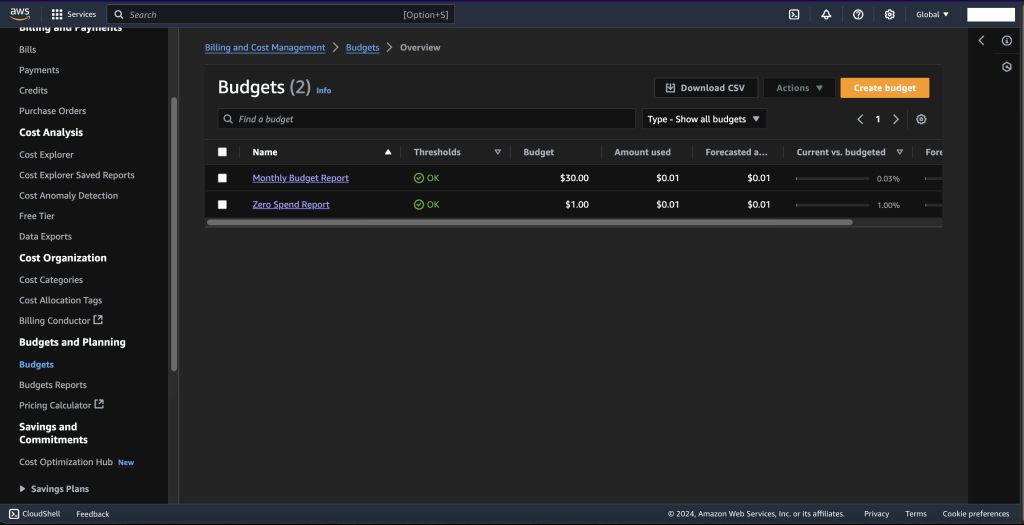The image size is (1024, 525).
Task: Click Monthly Budget Report 0.03% progress bar
Action: [832, 178]
